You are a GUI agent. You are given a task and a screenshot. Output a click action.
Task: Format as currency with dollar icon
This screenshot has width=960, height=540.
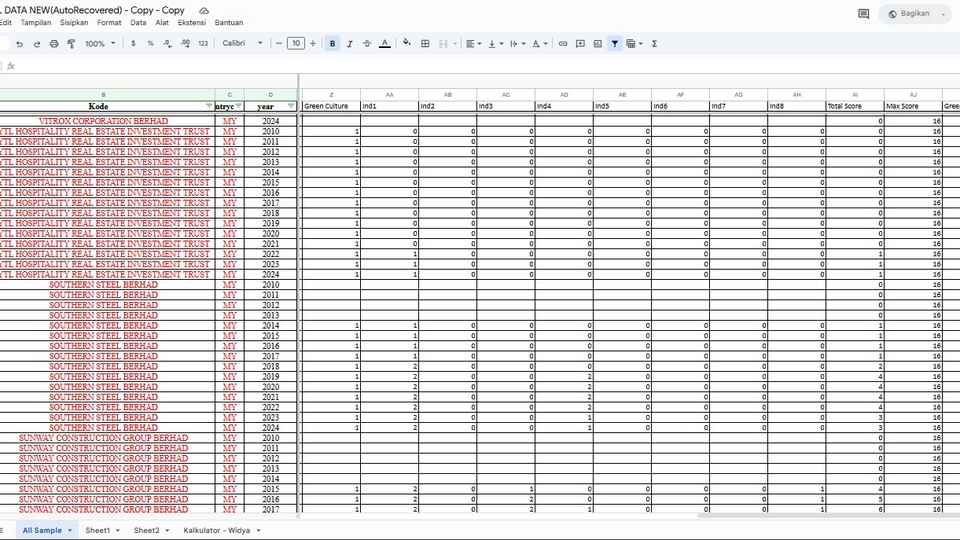point(133,43)
